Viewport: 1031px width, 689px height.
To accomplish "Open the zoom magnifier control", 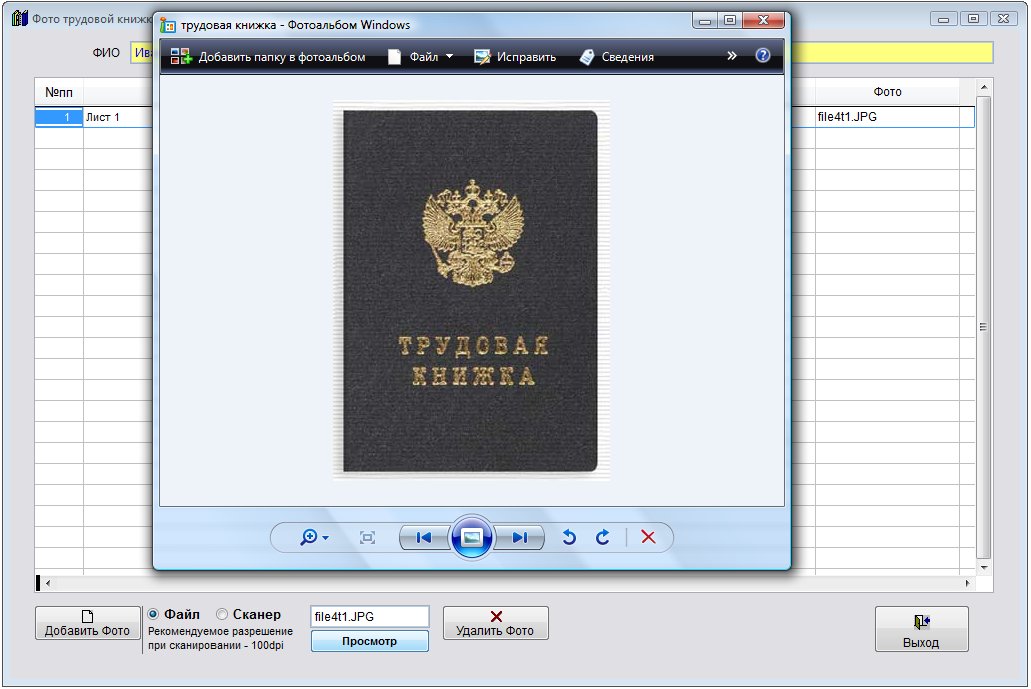I will point(308,538).
